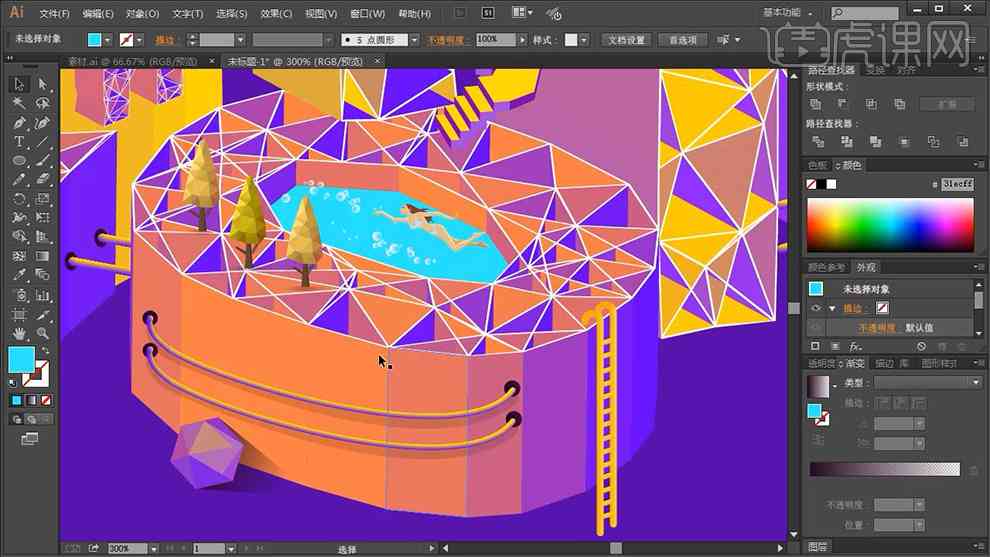Click the orange 描边 stroke link
Image resolution: width=990 pixels, height=557 pixels.
(x=165, y=40)
